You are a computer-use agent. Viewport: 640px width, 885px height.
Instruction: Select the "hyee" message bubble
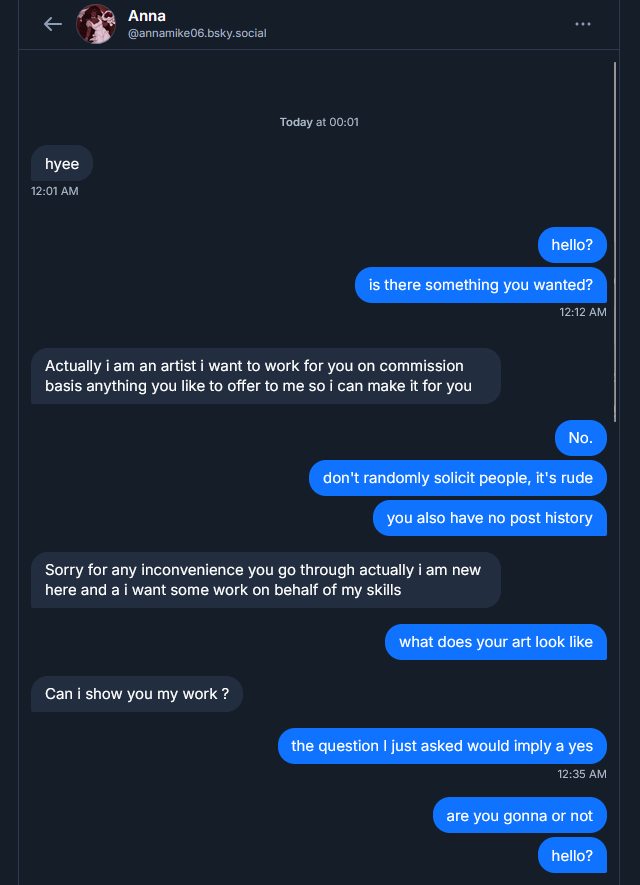tap(62, 164)
